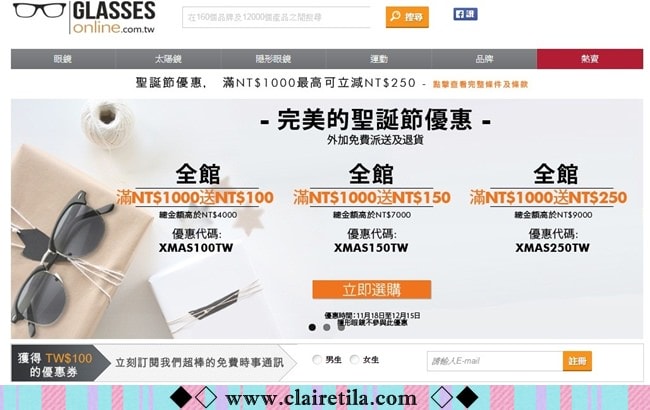The image size is (650, 410).
Task: Select the second carousel dot
Action: pyautogui.click(x=327, y=327)
